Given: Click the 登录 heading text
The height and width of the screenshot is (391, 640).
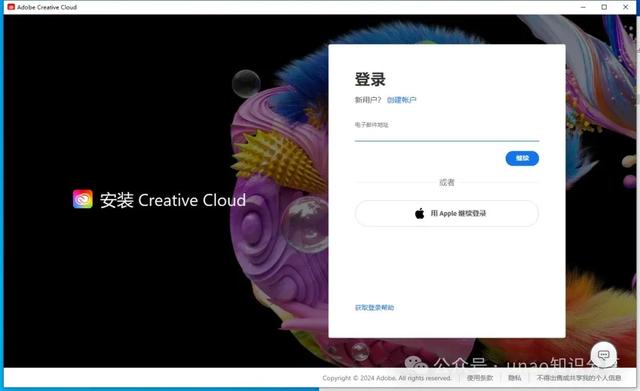Looking at the screenshot, I should click(370, 79).
